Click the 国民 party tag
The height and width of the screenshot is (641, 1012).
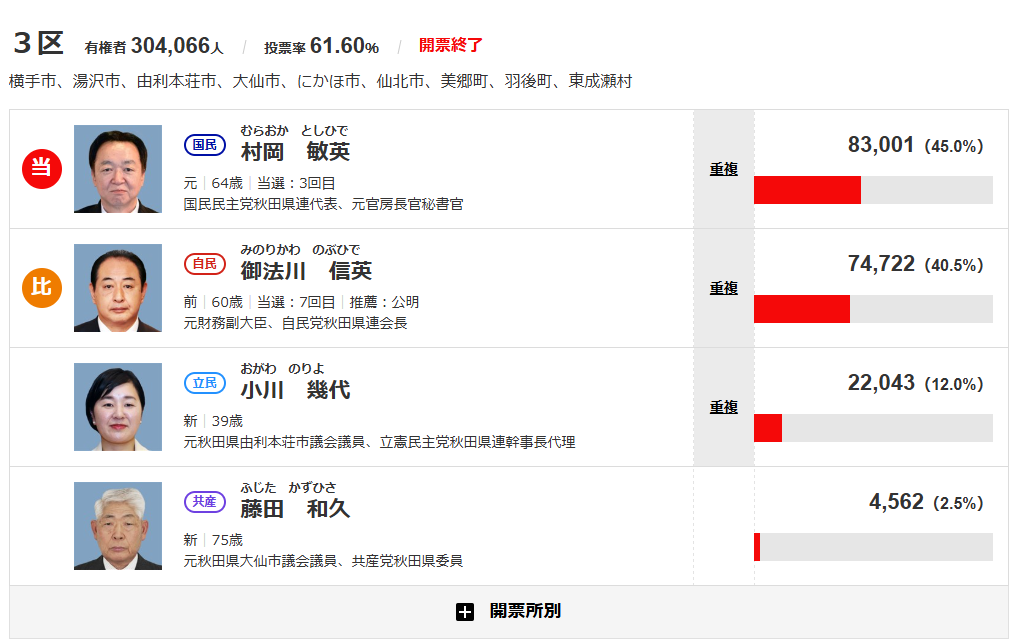204,145
